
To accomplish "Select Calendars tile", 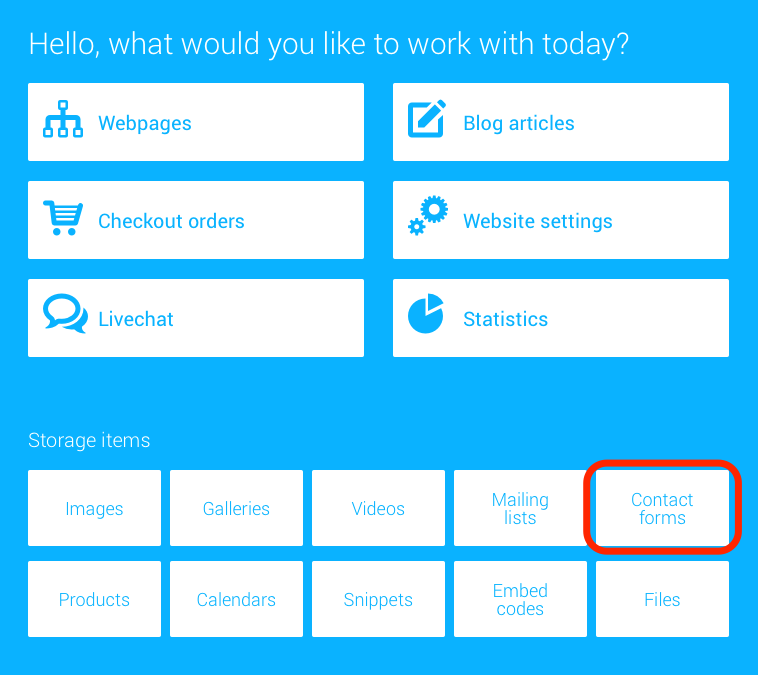I will (x=236, y=599).
